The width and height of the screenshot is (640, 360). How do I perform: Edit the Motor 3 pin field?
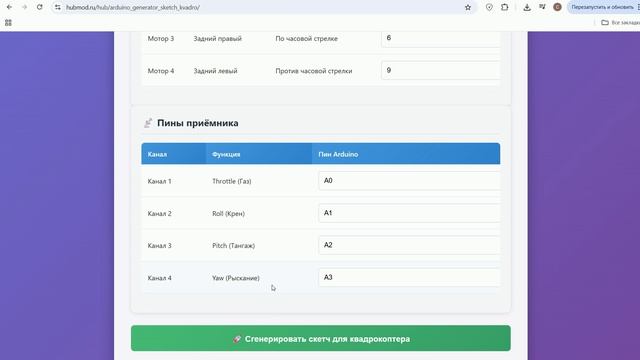click(440, 38)
